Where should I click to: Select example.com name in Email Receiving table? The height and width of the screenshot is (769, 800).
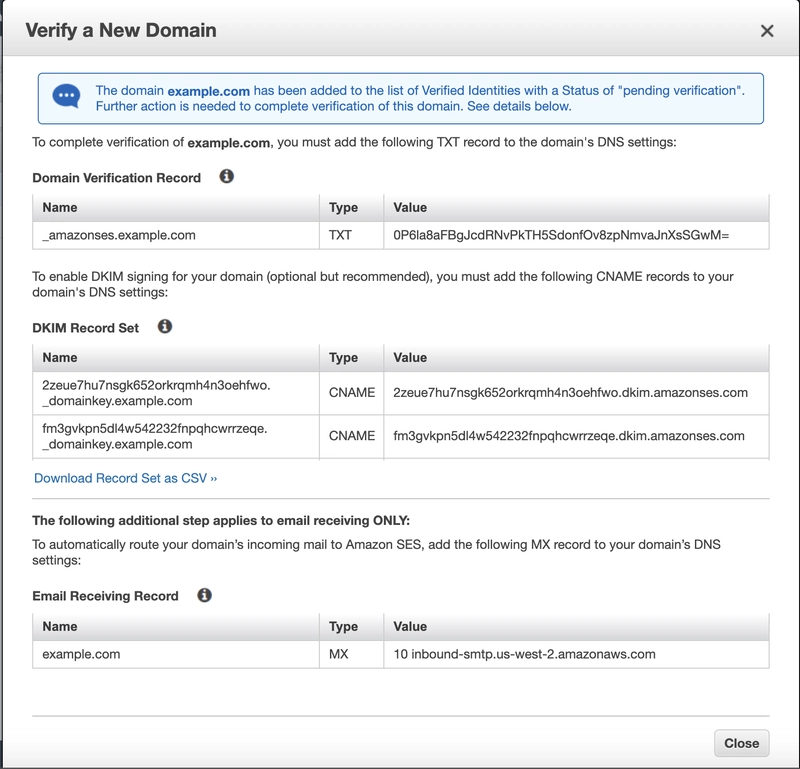pyautogui.click(x=176, y=654)
